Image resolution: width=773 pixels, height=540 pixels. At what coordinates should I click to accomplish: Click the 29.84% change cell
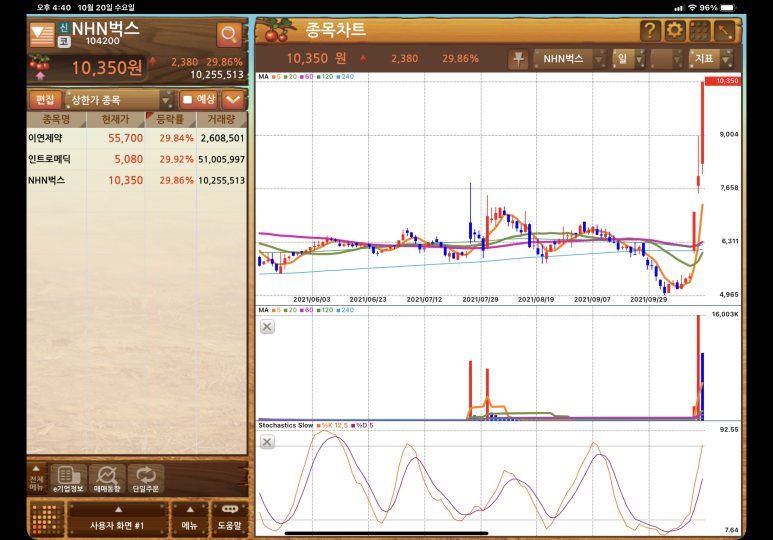[x=176, y=138]
